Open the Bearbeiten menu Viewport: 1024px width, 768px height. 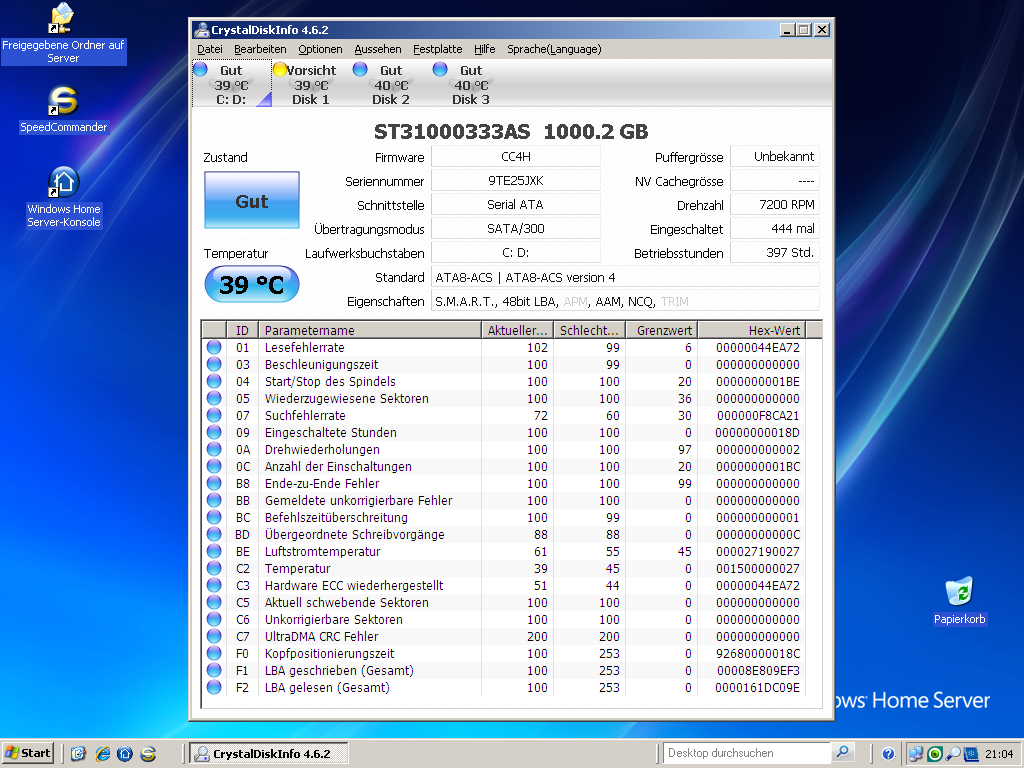pyautogui.click(x=260, y=48)
